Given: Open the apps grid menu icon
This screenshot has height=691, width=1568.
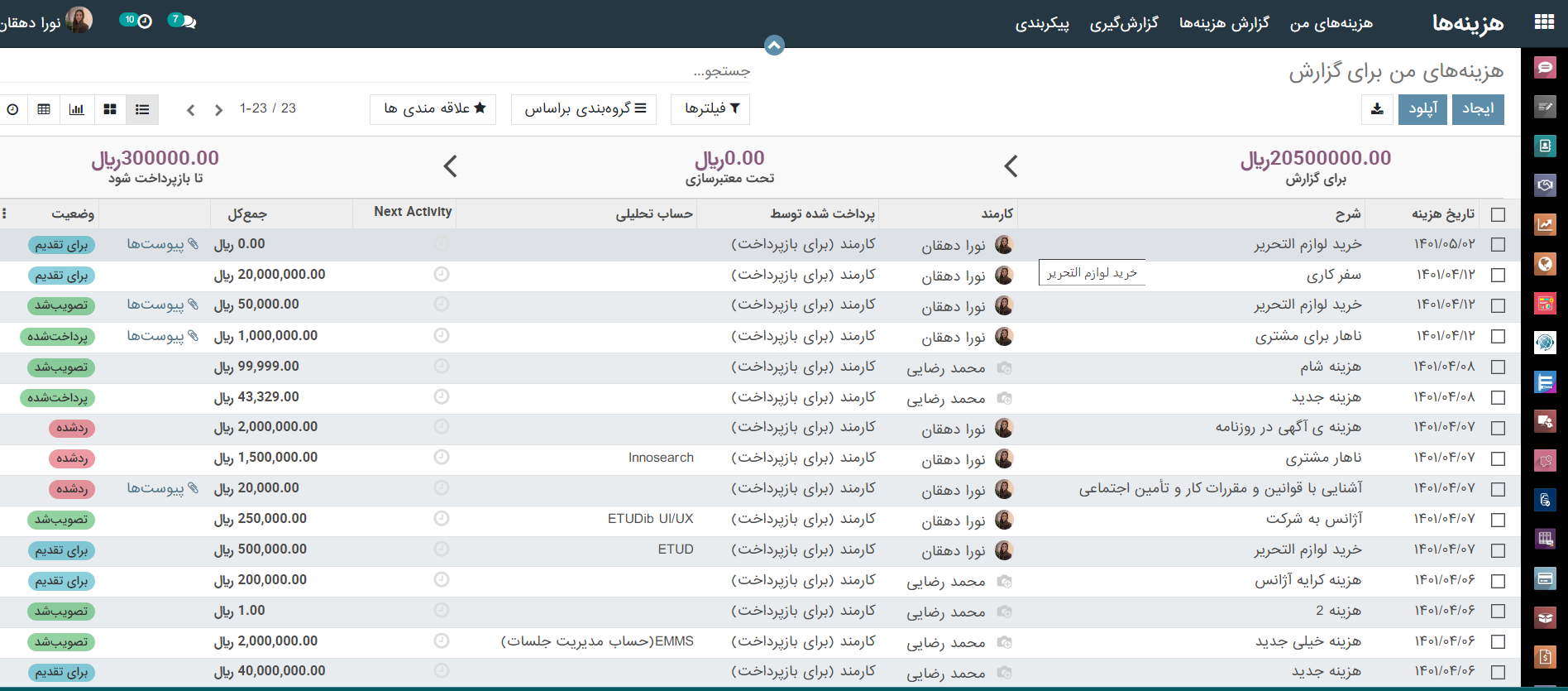Looking at the screenshot, I should 1543,22.
